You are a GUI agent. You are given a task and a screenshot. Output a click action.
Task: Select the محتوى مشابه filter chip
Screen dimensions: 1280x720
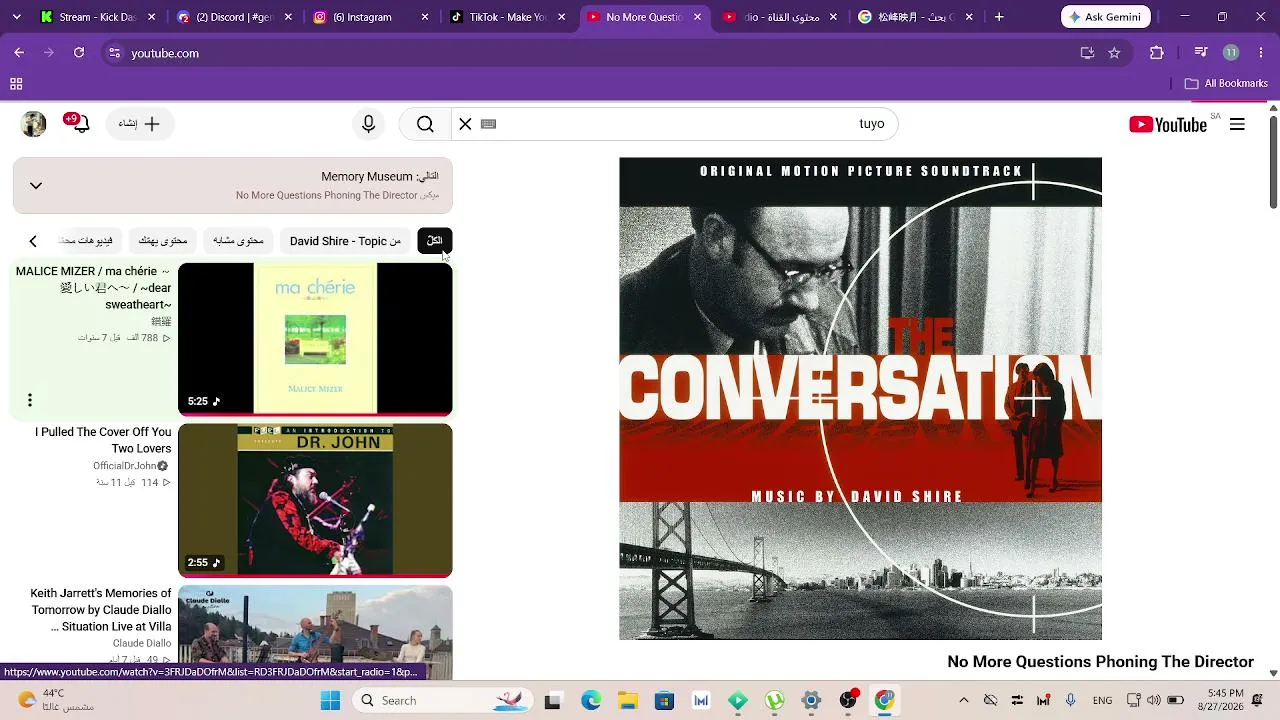point(238,241)
